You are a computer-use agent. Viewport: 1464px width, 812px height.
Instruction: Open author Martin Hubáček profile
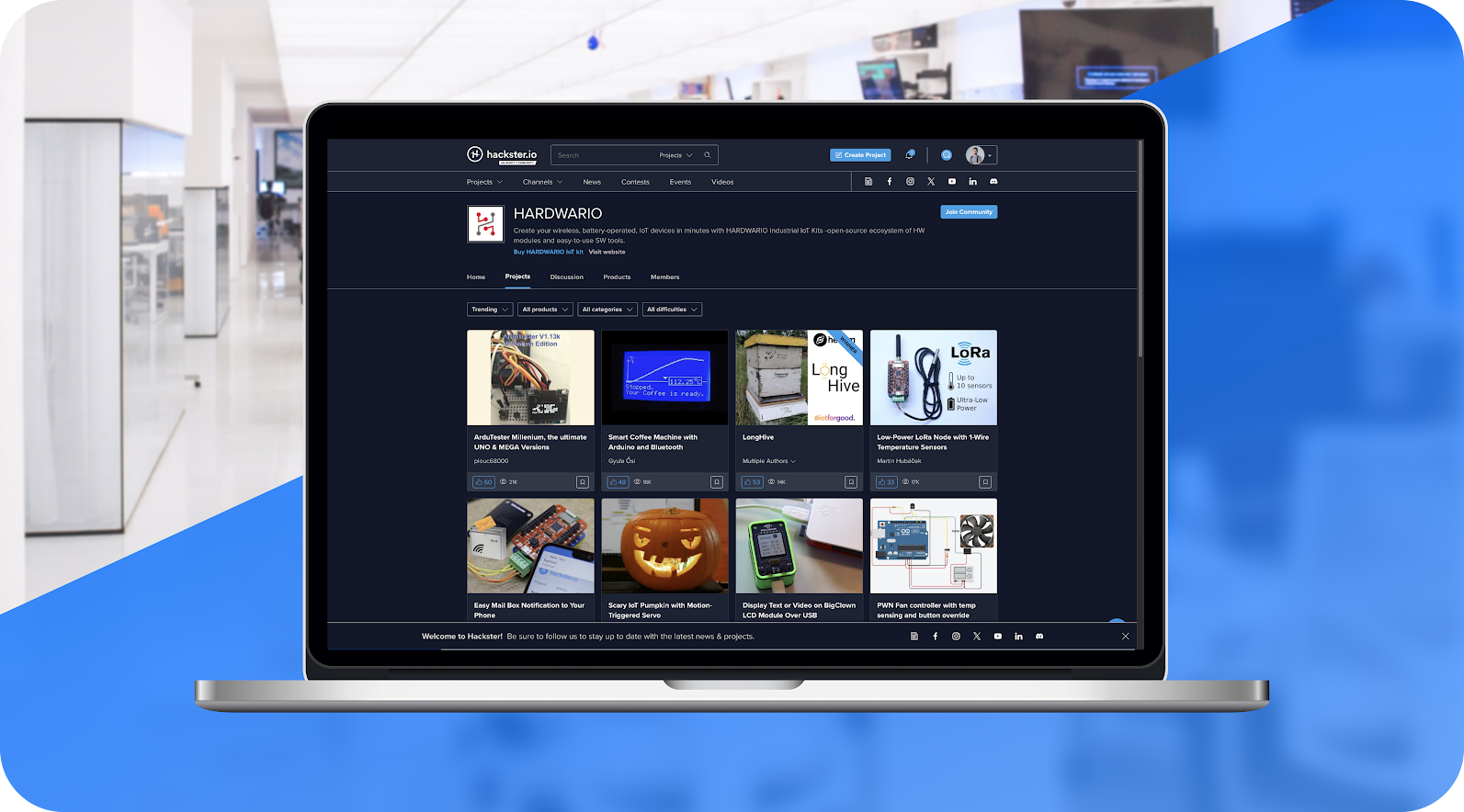[x=899, y=461]
